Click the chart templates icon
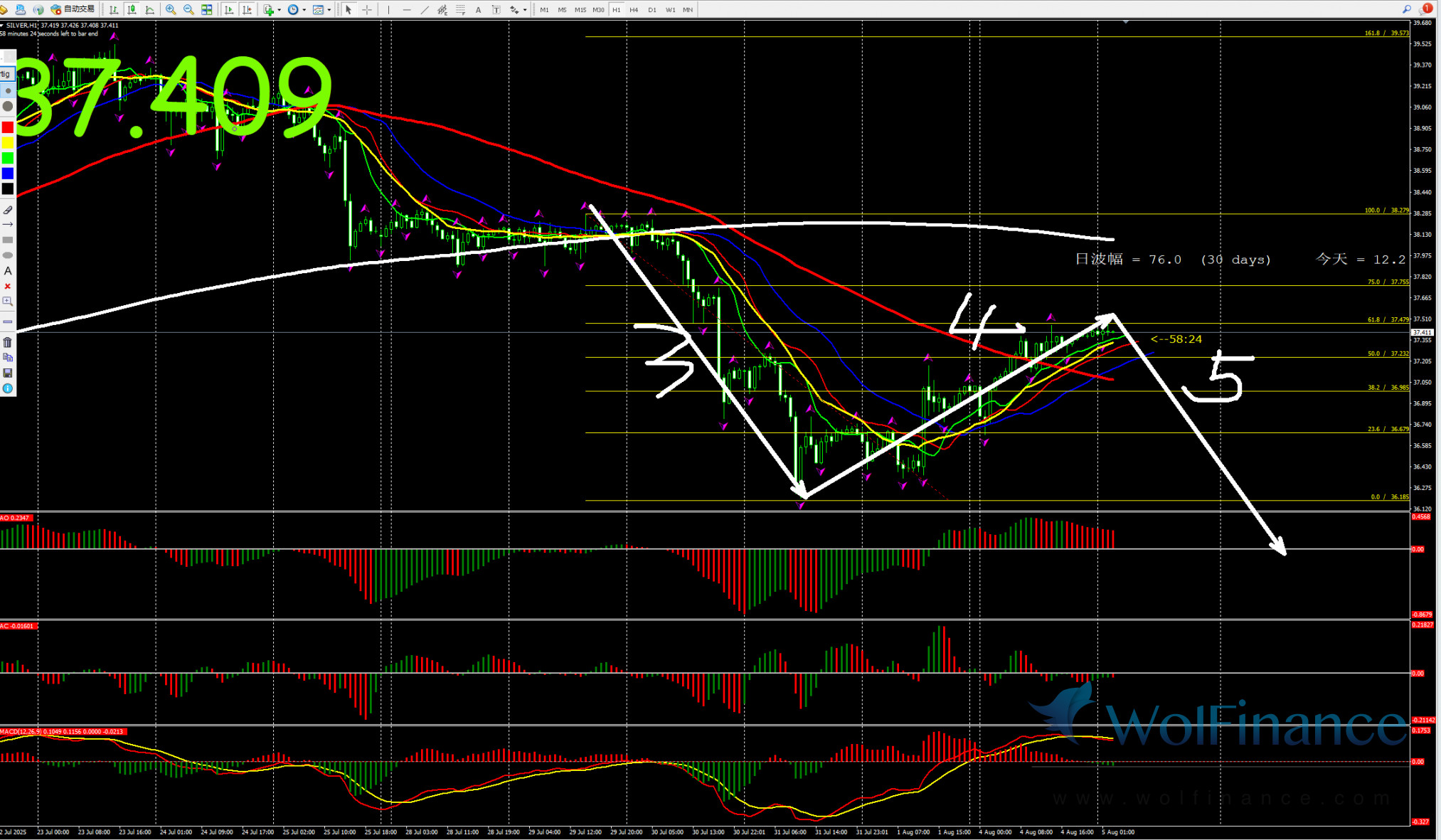Screen dimensions: 1441x840 click(318, 9)
